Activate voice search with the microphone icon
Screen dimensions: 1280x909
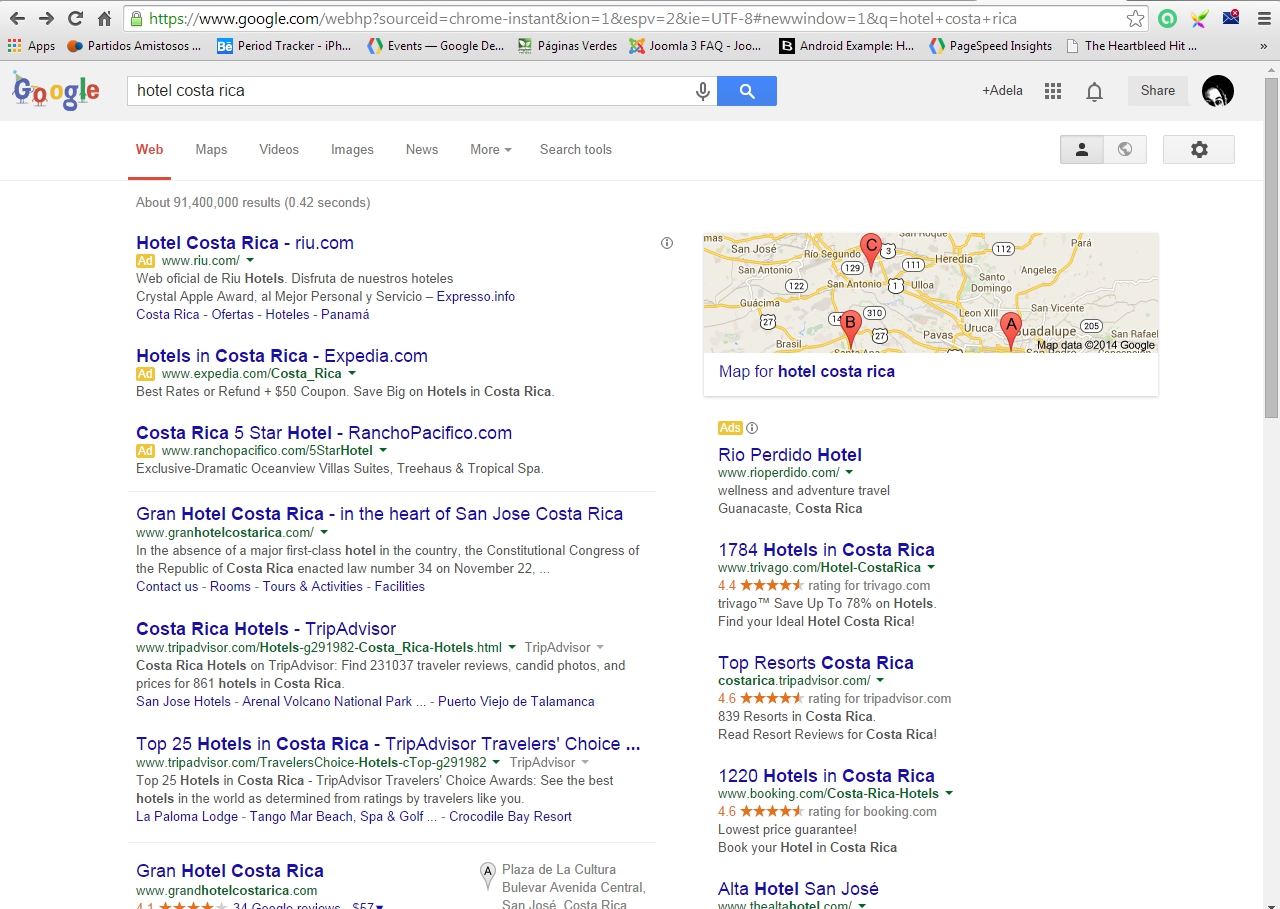pos(702,90)
